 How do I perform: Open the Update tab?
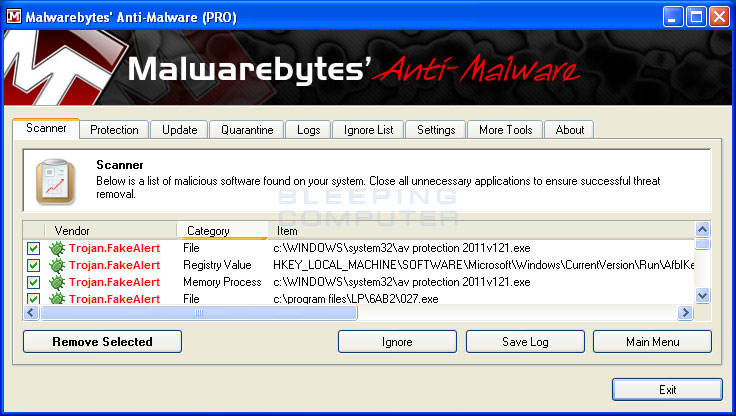(x=179, y=130)
